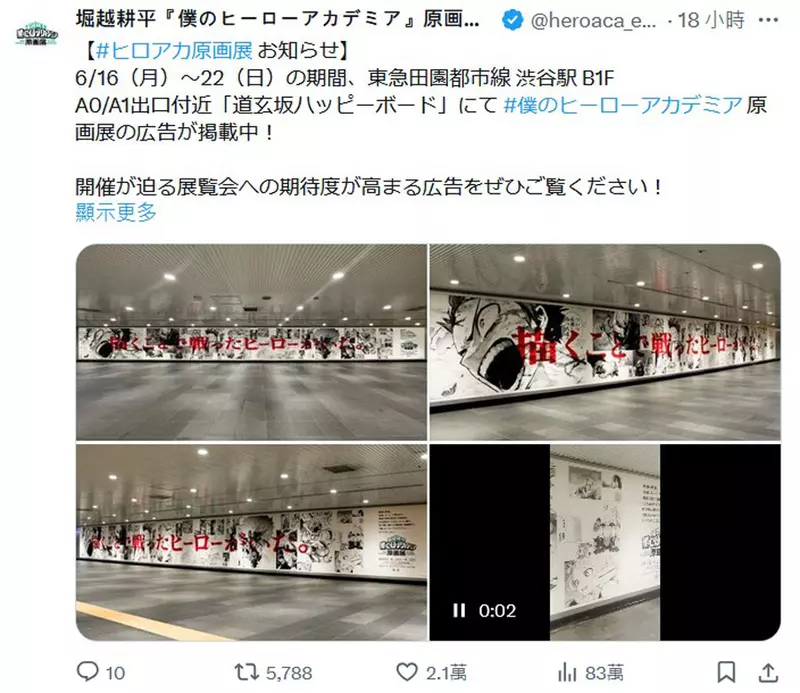Bookmark this post
Viewport: 800px width, 693px height.
[x=726, y=672]
